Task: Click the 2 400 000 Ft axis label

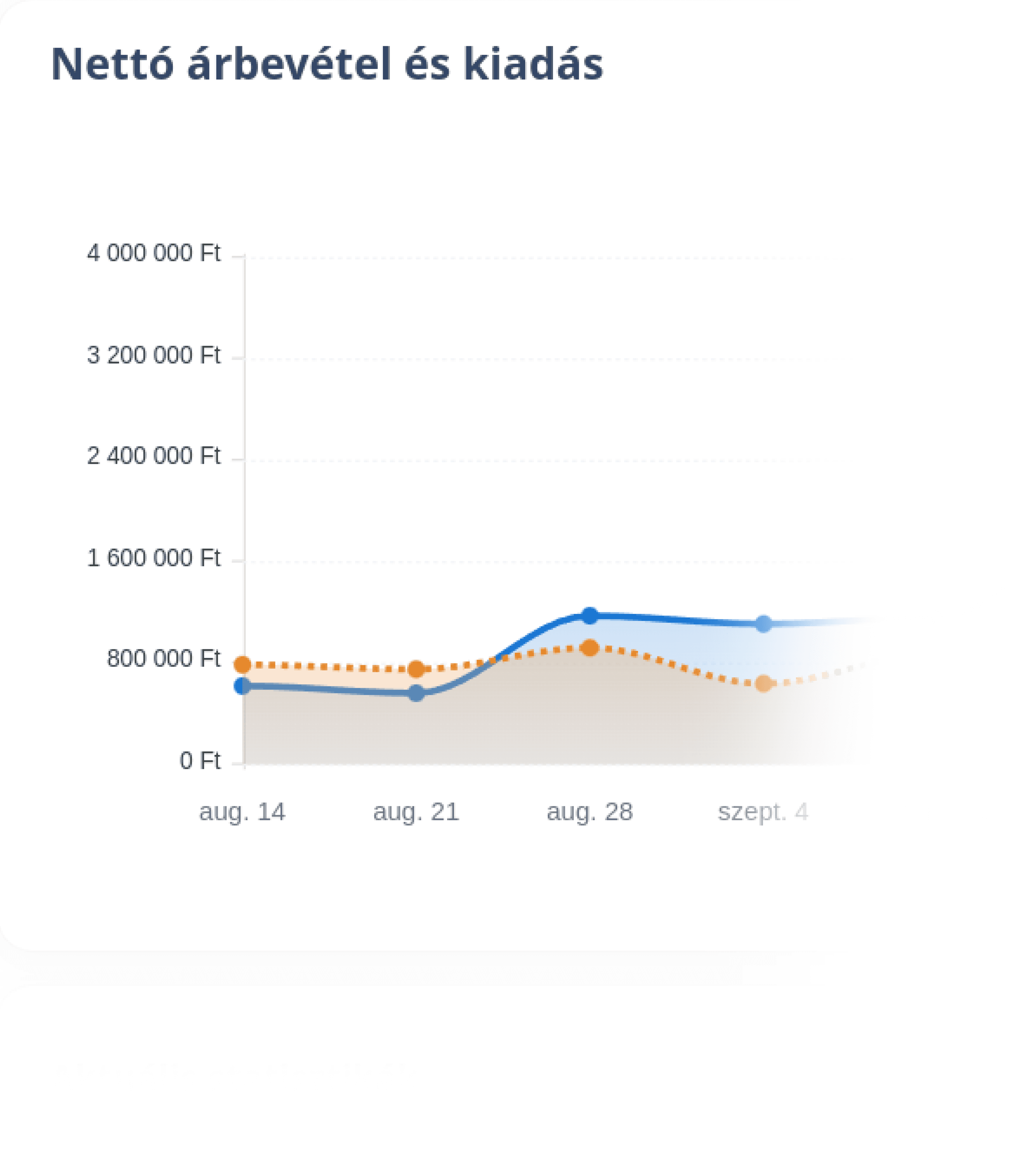Action: click(x=153, y=456)
